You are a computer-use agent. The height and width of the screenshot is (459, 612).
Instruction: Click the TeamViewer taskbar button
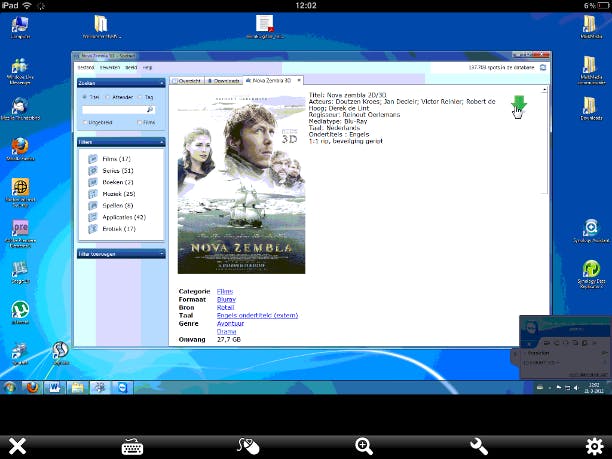click(x=123, y=388)
